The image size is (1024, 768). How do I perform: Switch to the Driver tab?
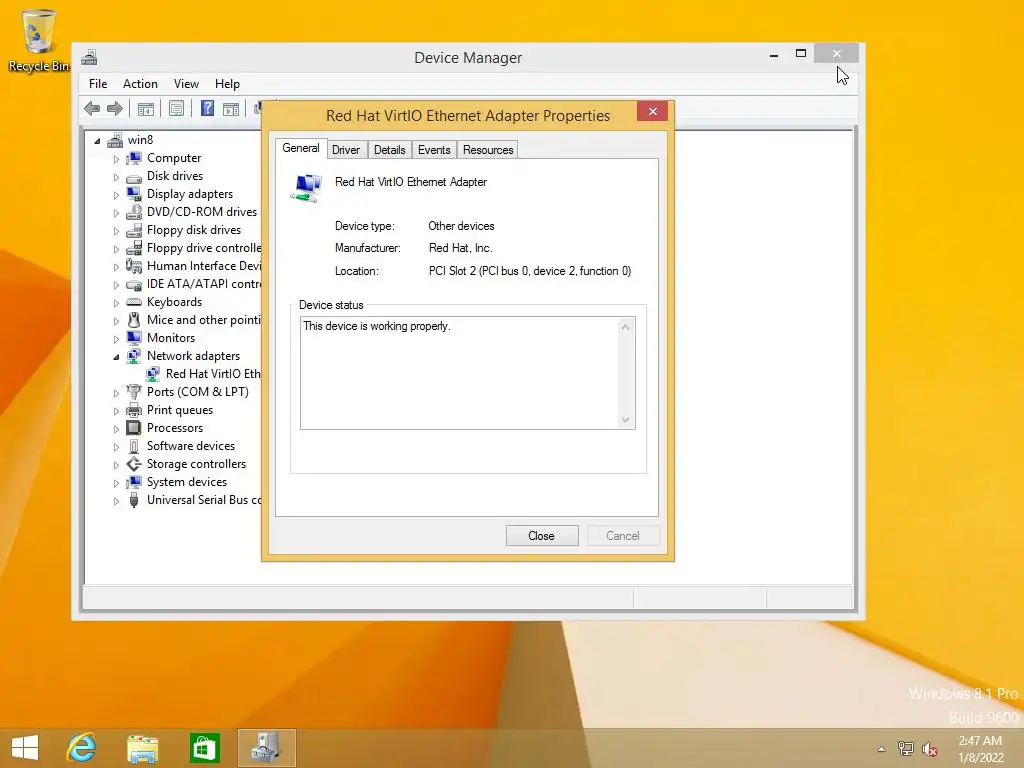point(345,150)
